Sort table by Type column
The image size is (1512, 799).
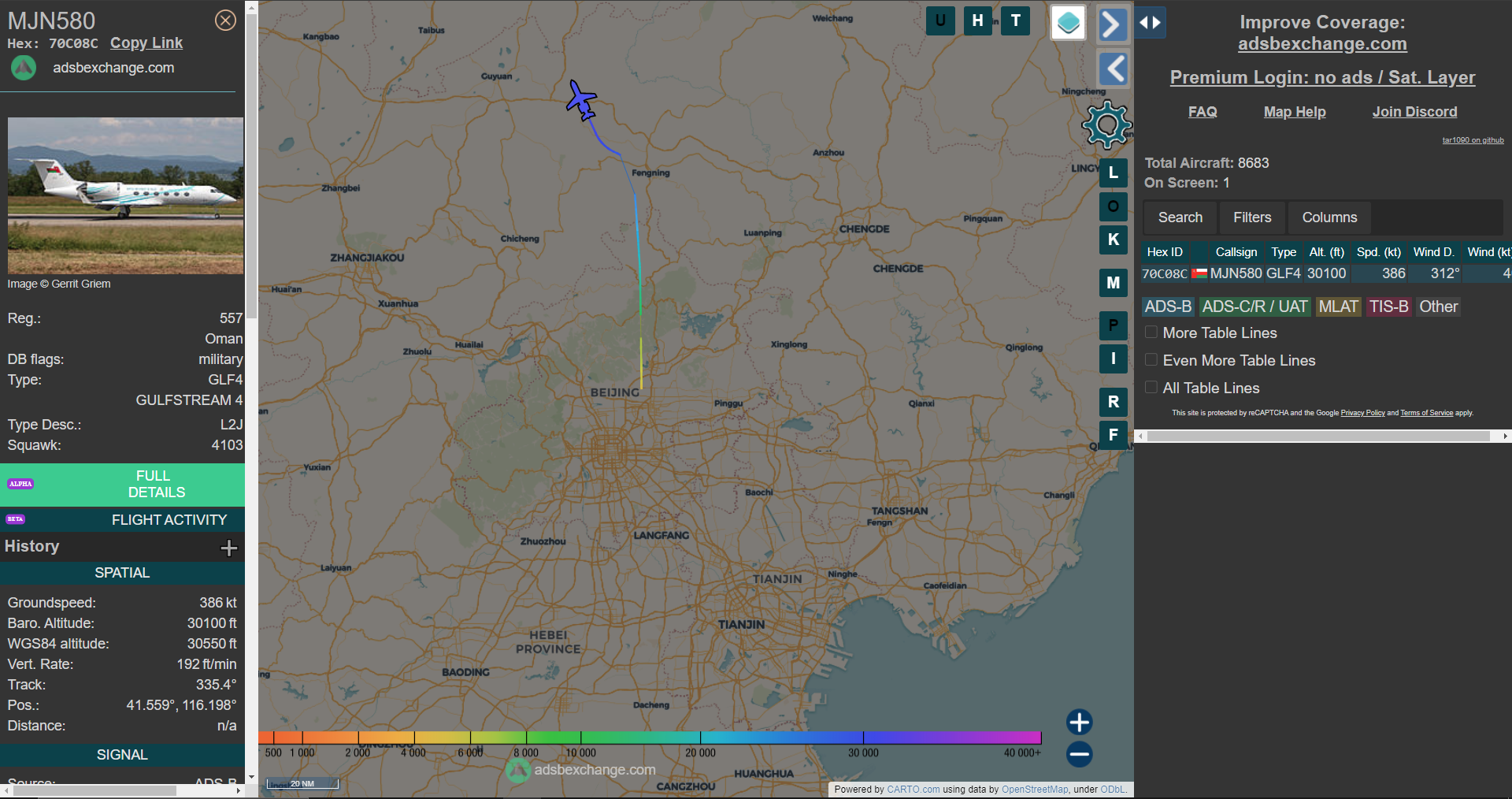pyautogui.click(x=1284, y=252)
